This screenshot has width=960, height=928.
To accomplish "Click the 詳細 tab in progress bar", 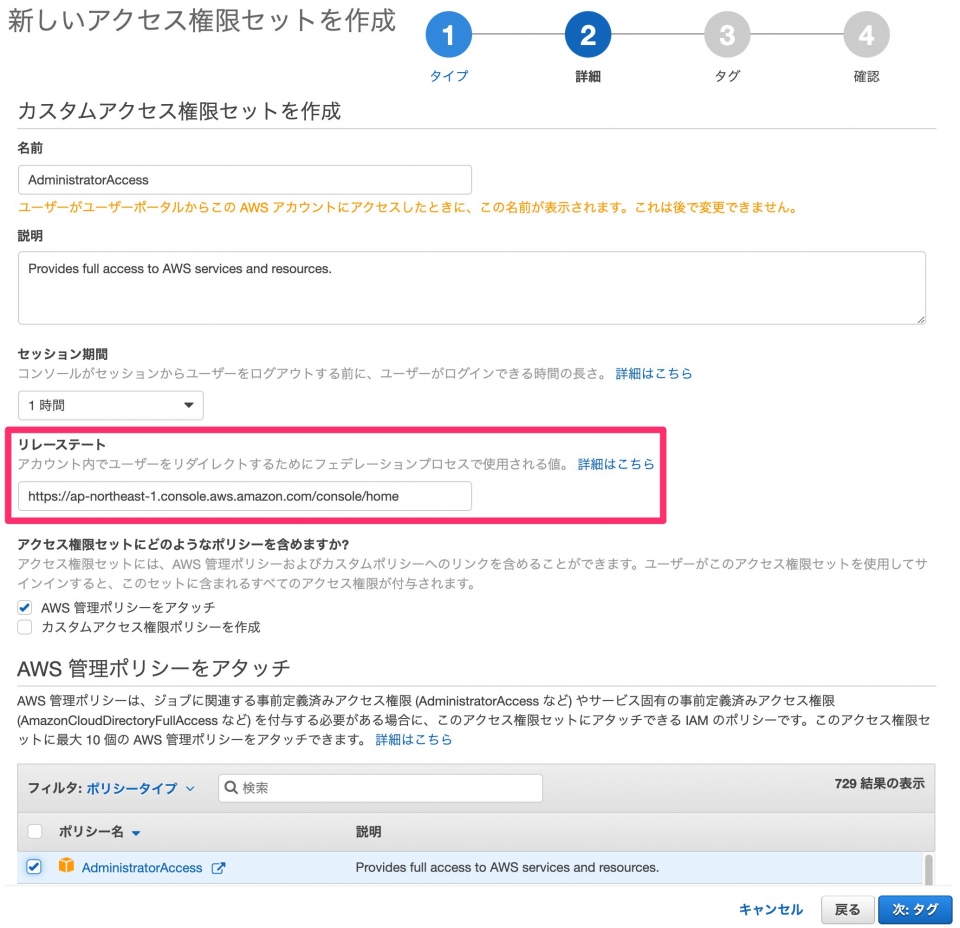I will click(x=587, y=72).
